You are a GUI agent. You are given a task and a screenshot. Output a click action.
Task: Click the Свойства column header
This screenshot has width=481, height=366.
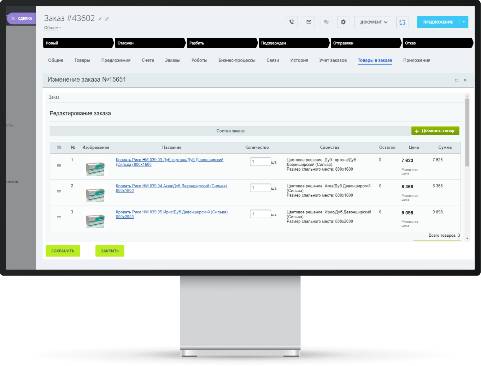tap(329, 147)
